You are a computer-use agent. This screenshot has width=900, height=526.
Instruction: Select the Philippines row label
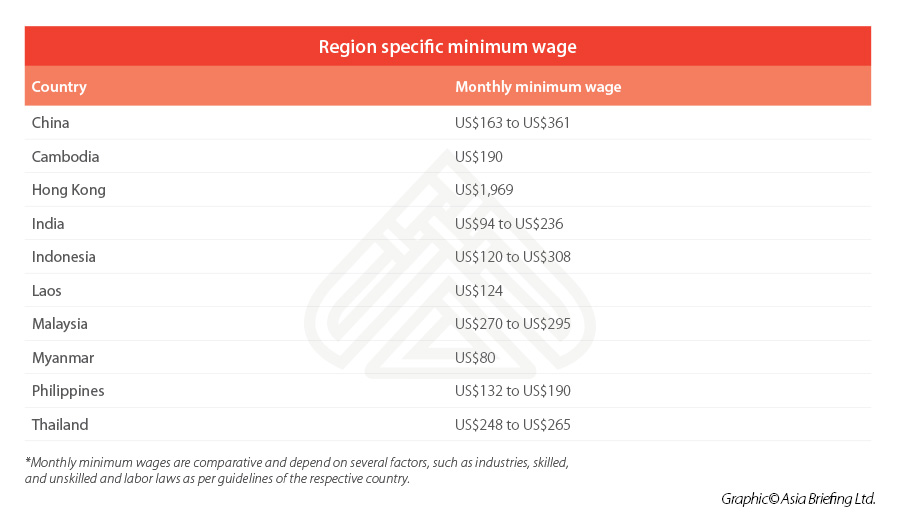[x=68, y=391]
